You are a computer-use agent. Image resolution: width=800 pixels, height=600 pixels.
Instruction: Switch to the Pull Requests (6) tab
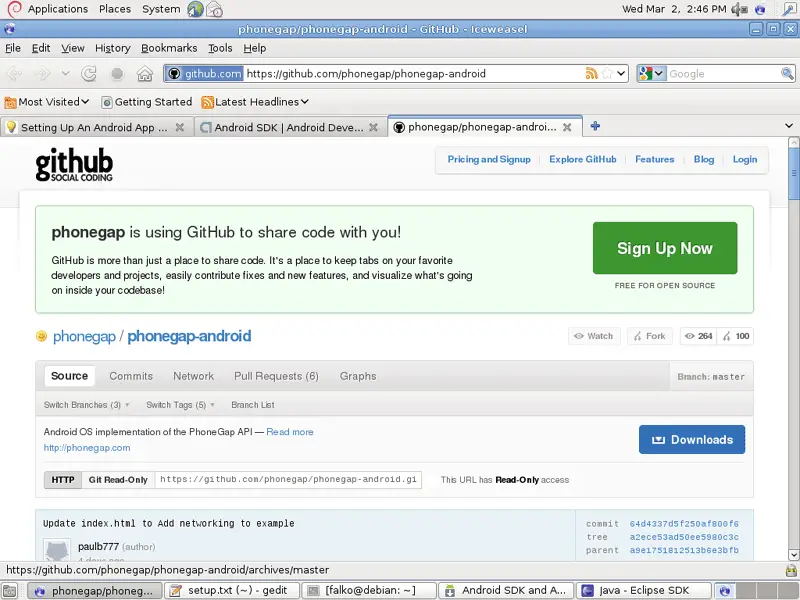(x=276, y=376)
